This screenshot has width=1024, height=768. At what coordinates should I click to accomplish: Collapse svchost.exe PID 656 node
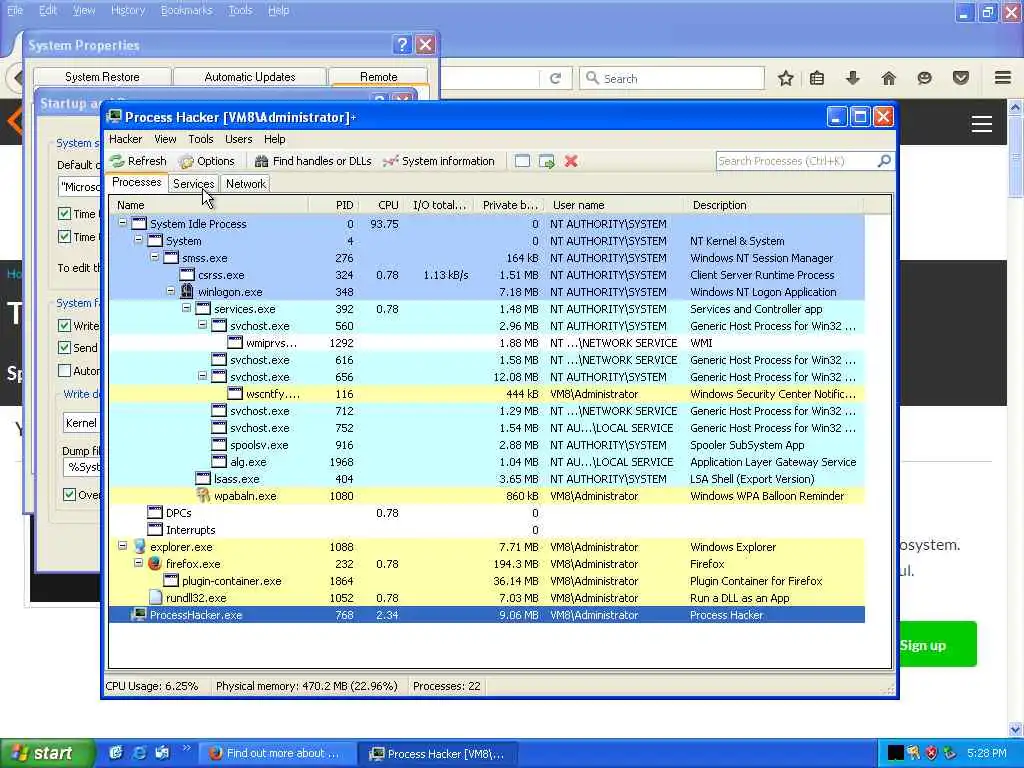[202, 376]
